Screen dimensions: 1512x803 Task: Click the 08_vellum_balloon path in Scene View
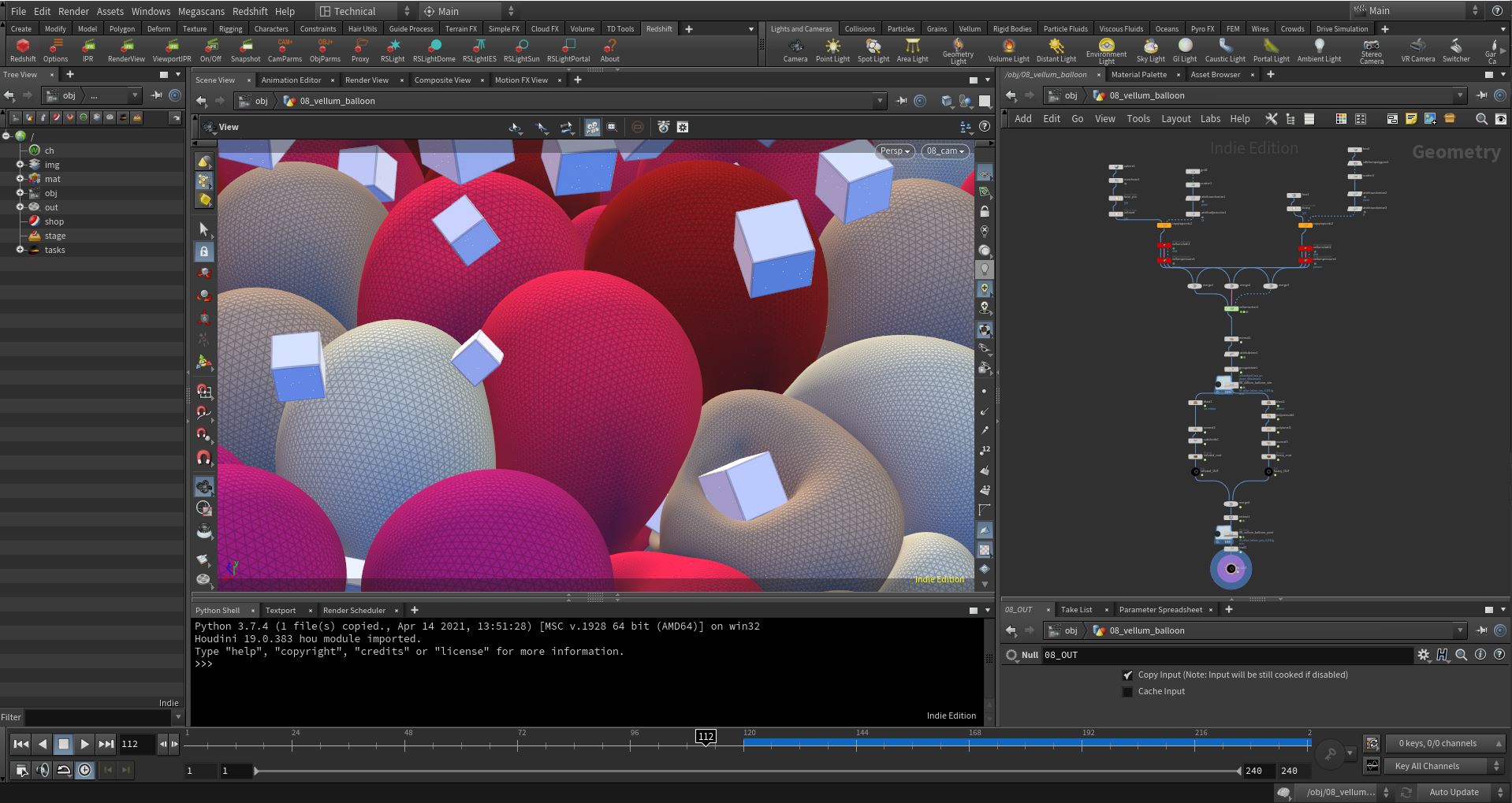pos(337,101)
